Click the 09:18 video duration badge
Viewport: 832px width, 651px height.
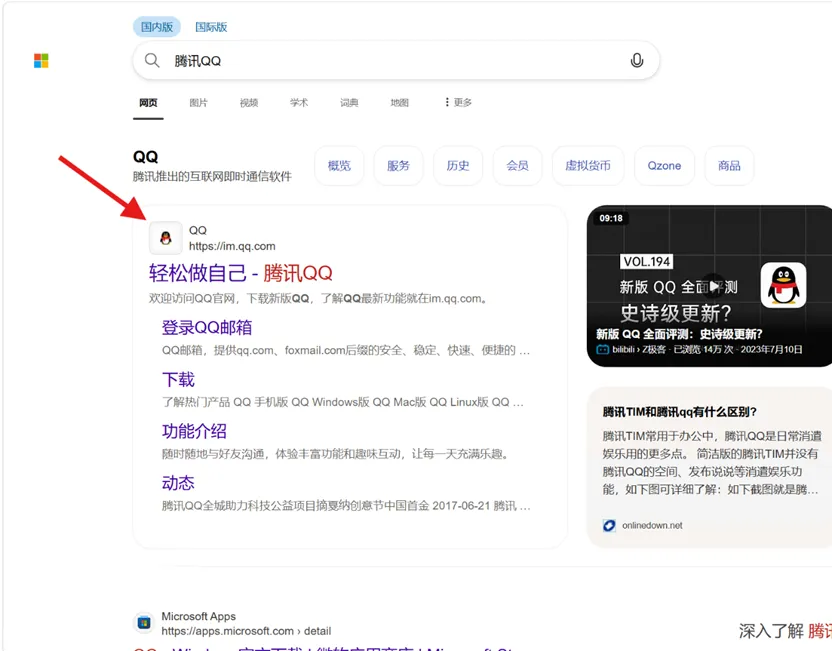point(611,218)
